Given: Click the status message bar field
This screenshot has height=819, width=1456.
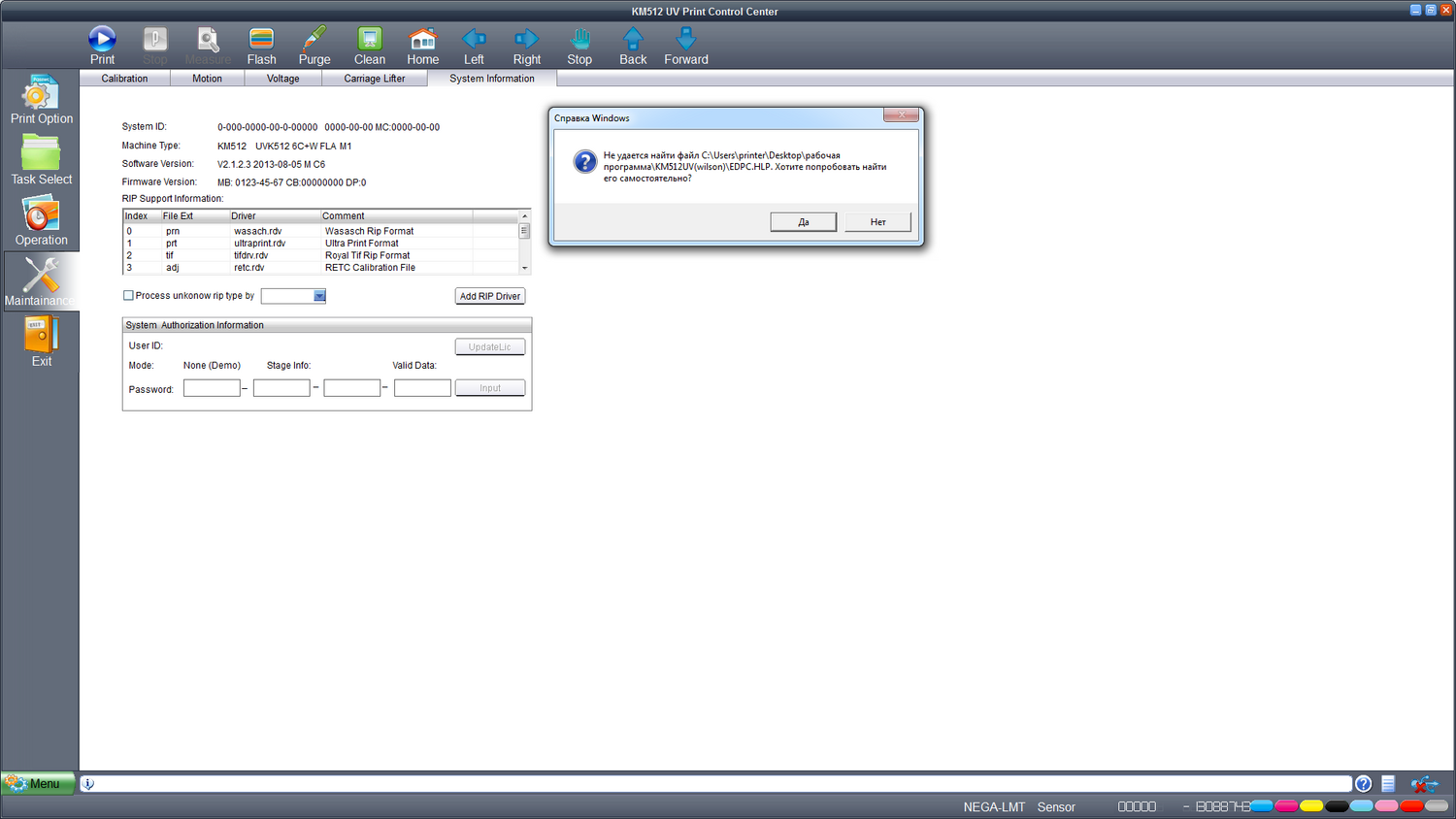Looking at the screenshot, I should pyautogui.click(x=716, y=784).
